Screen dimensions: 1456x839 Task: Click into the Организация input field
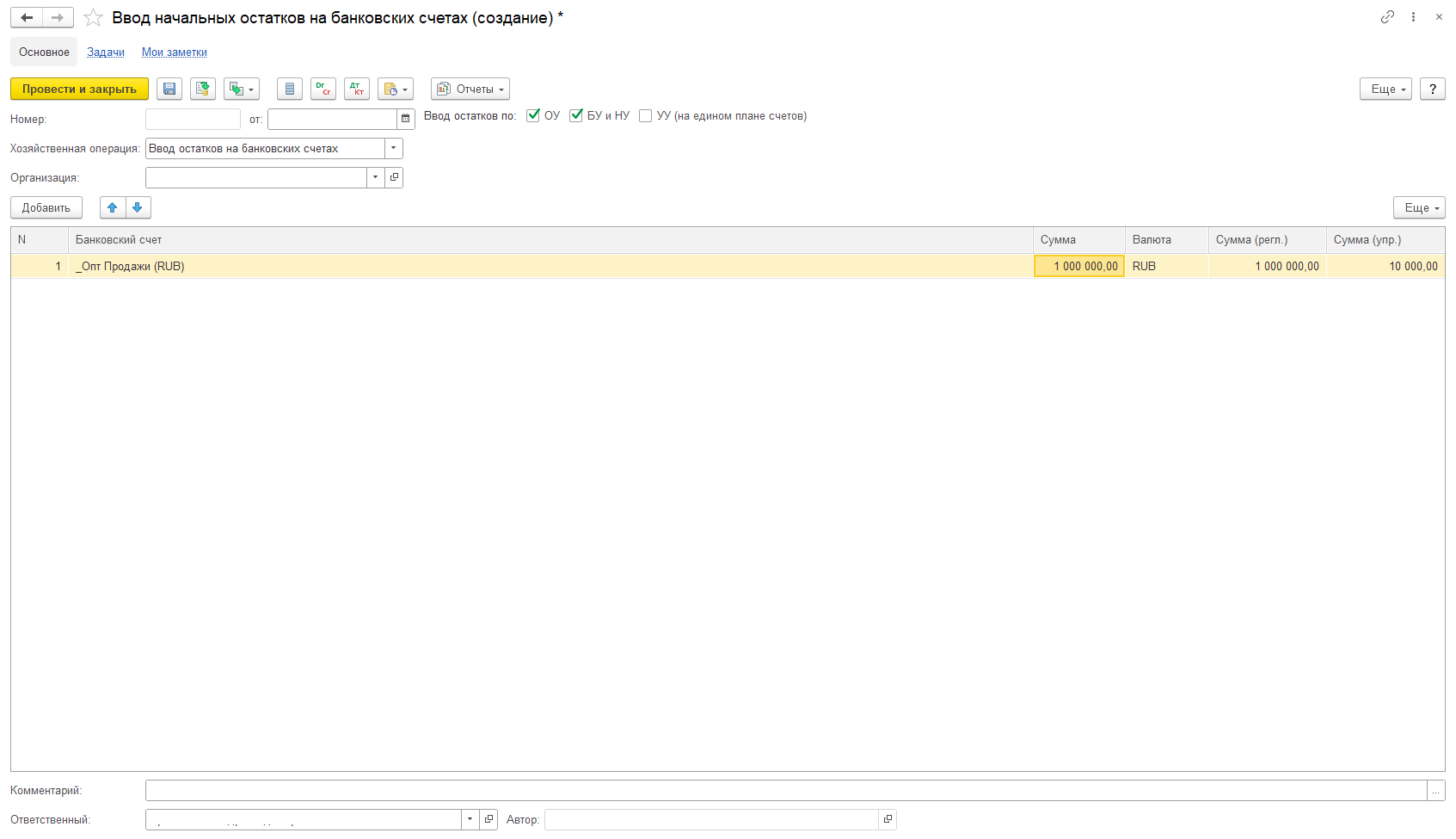(x=256, y=177)
